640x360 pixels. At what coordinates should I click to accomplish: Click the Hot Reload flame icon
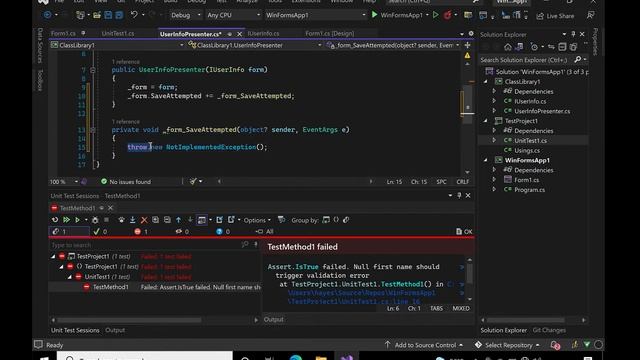(447, 15)
